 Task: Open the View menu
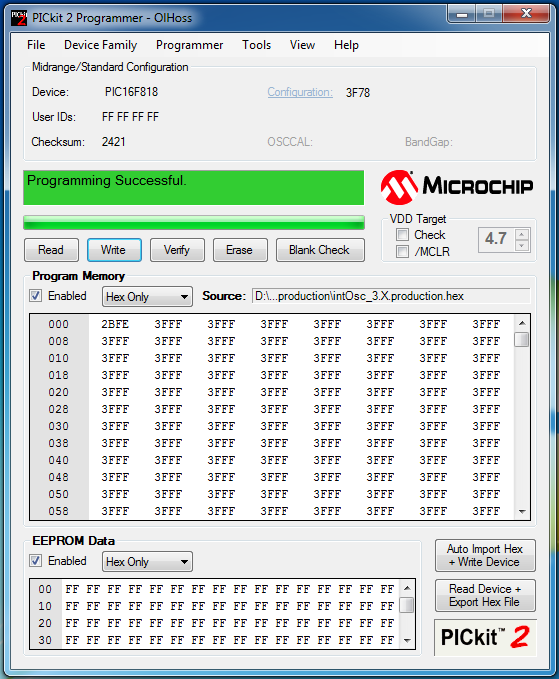[x=302, y=45]
